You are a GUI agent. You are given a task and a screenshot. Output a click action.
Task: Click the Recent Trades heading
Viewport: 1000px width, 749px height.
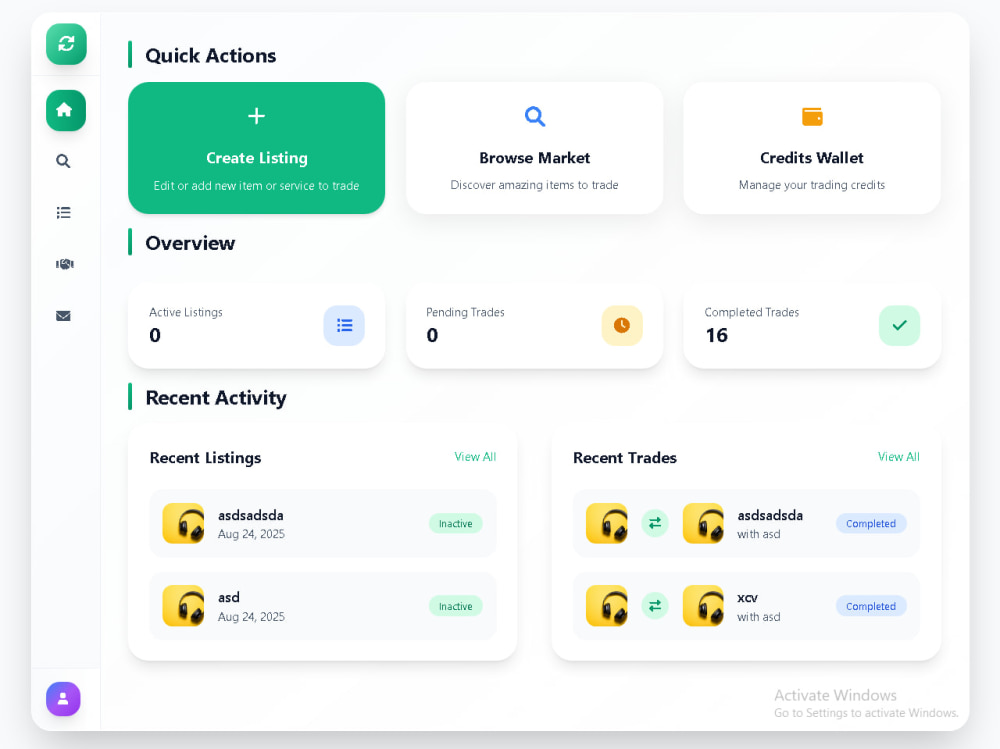(x=624, y=457)
